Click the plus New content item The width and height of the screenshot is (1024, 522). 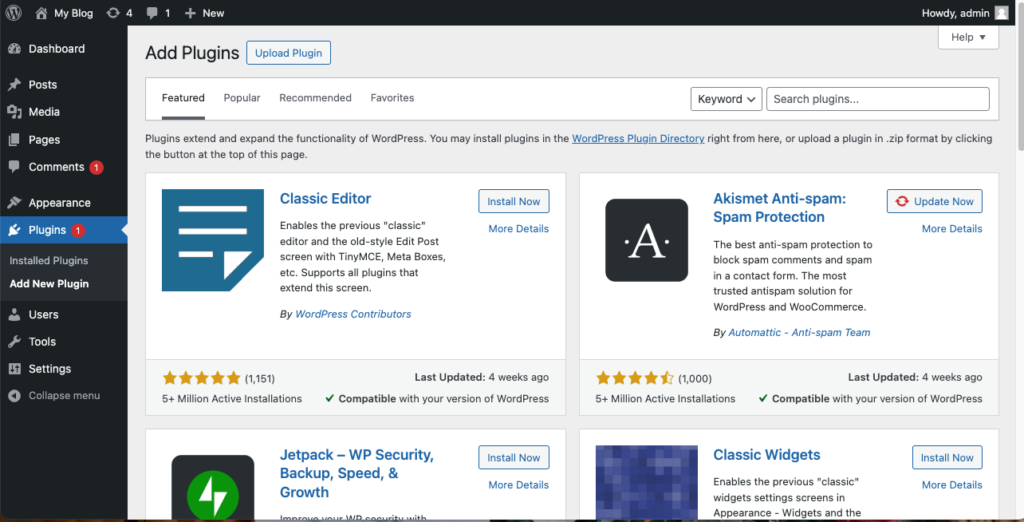[204, 13]
